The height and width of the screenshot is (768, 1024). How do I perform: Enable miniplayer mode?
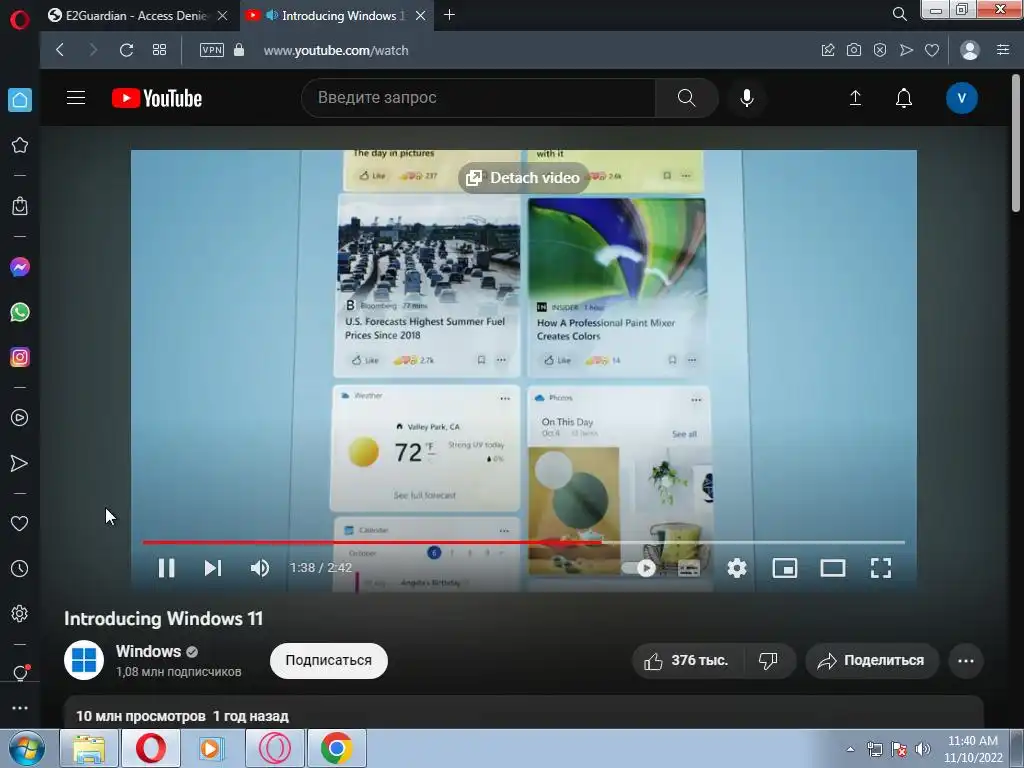[784, 568]
